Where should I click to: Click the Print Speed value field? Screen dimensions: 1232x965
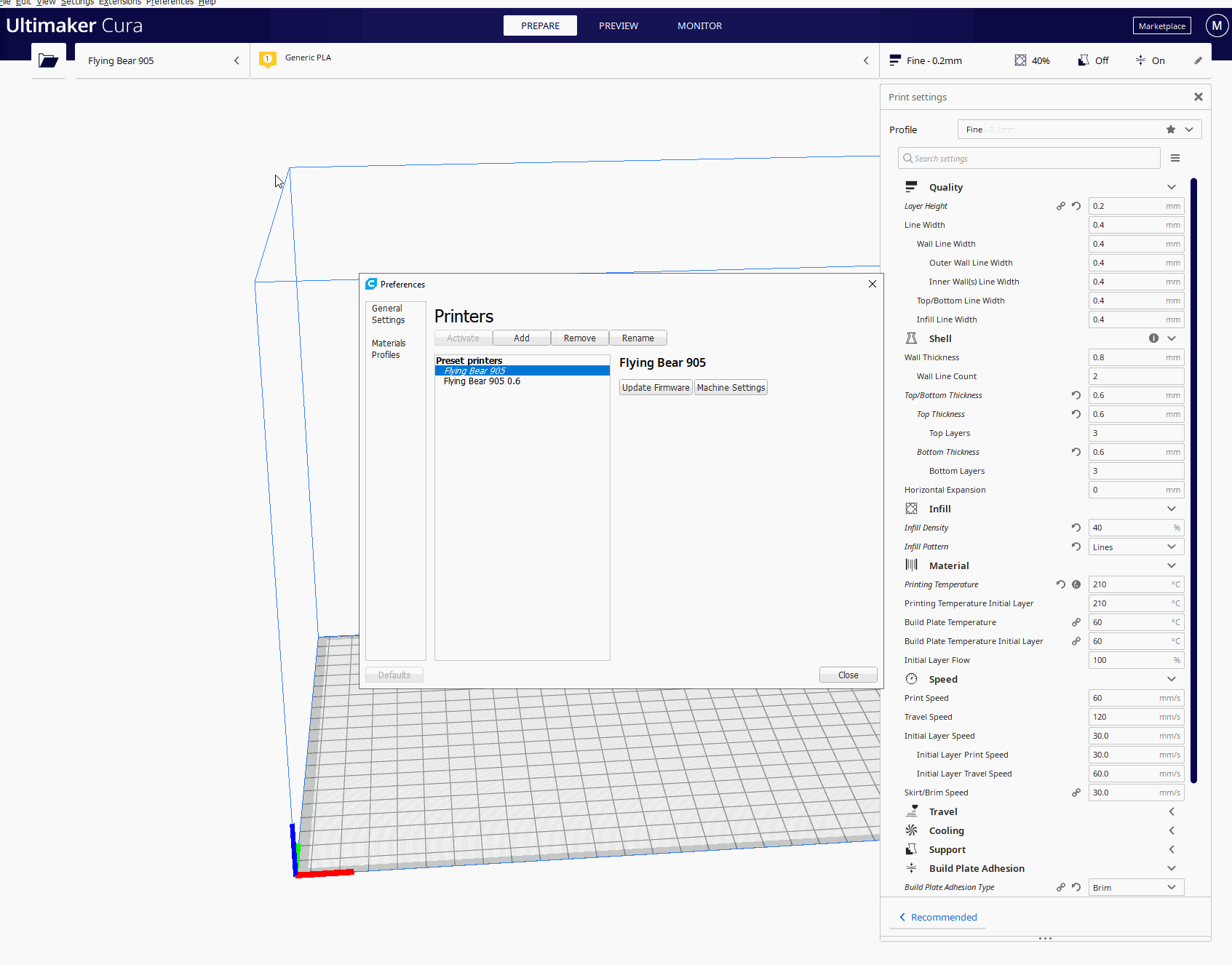pos(1136,698)
